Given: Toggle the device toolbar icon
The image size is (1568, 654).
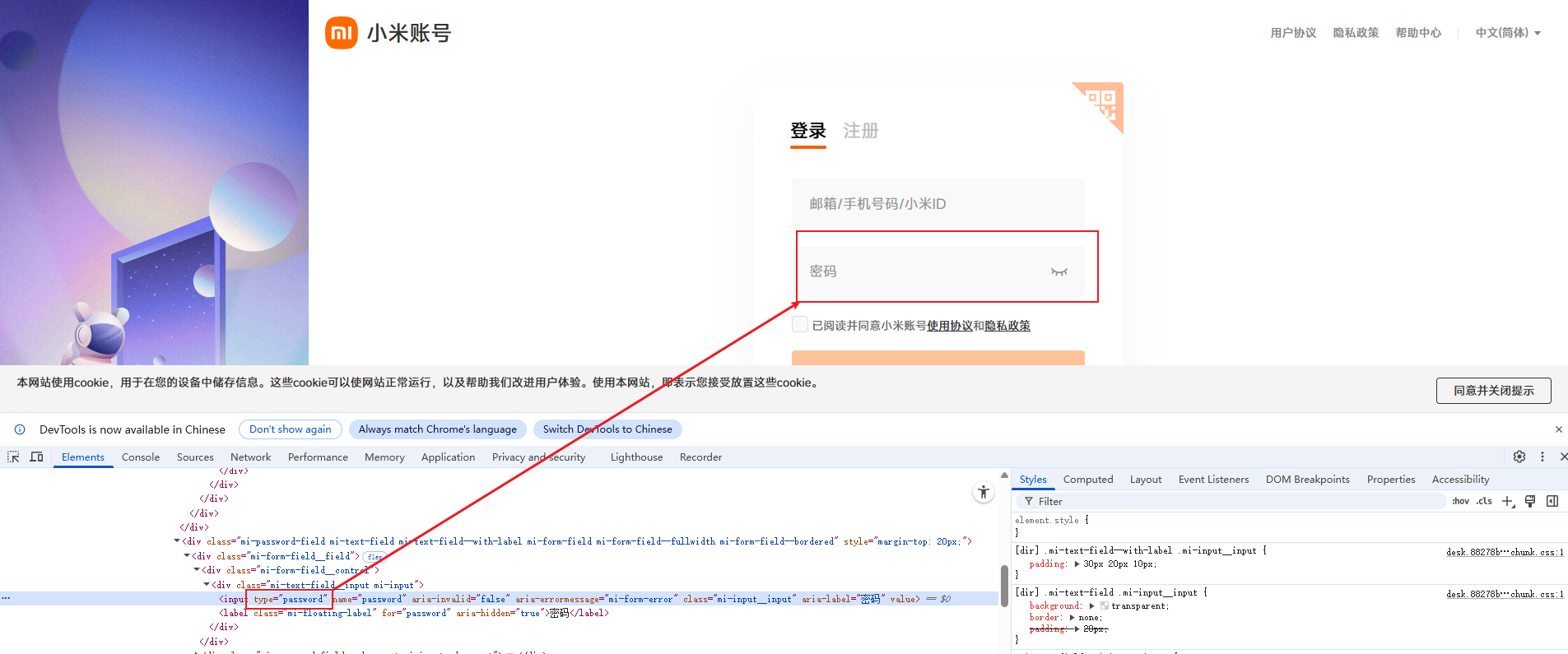Looking at the screenshot, I should [x=37, y=457].
